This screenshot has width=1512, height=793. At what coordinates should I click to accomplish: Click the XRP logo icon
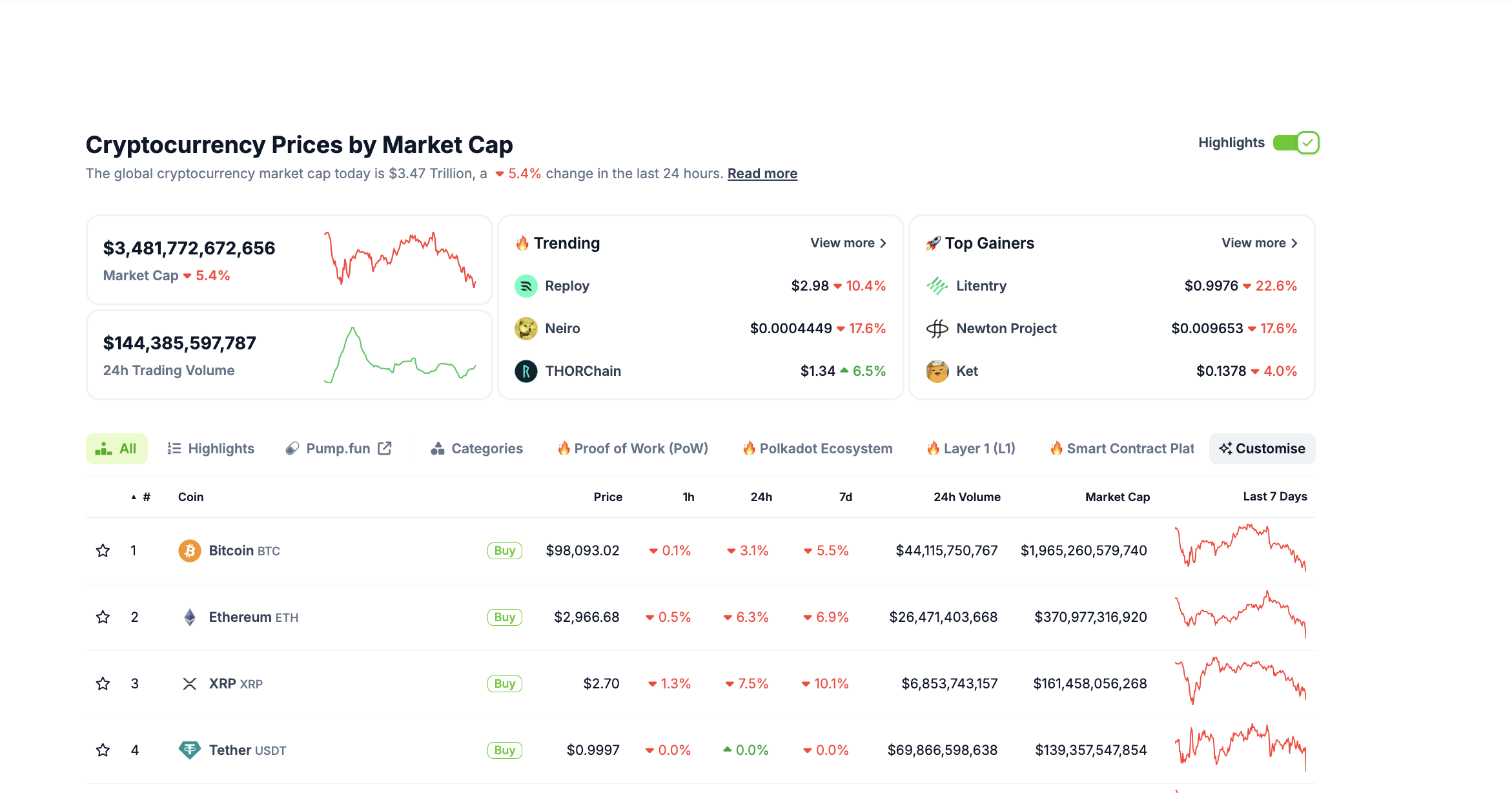click(189, 684)
